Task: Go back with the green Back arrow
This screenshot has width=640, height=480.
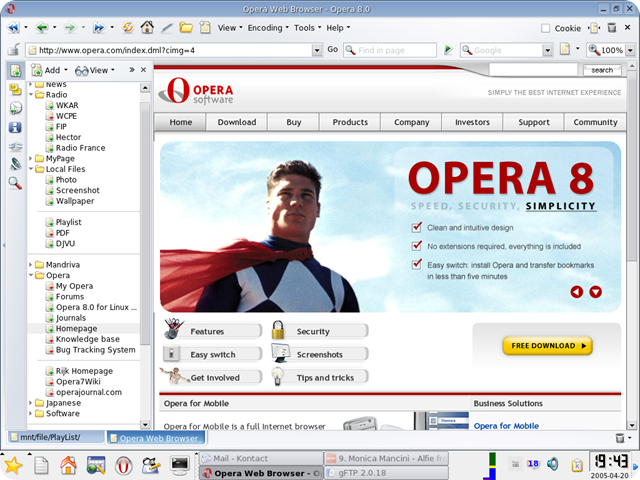Action: click(42, 28)
